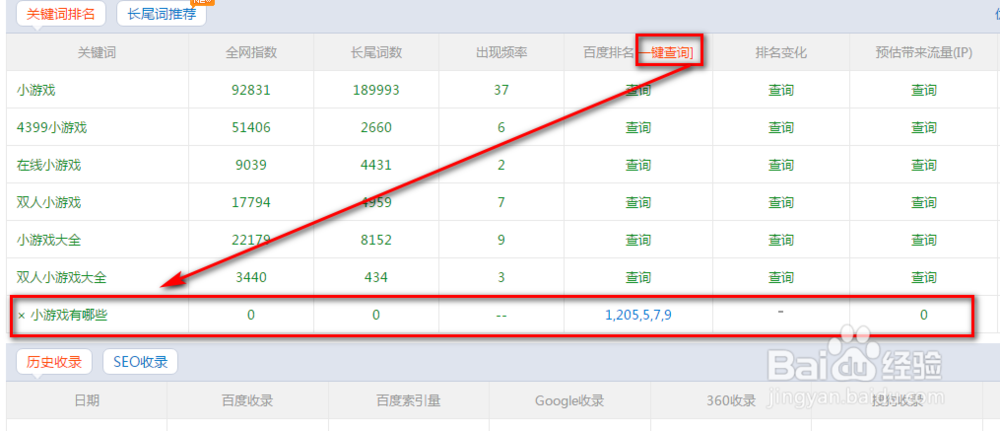Viewport: 1000px width, 431px height.
Task: Query 排名变化 for 双人小游戏 row
Action: pos(781,203)
